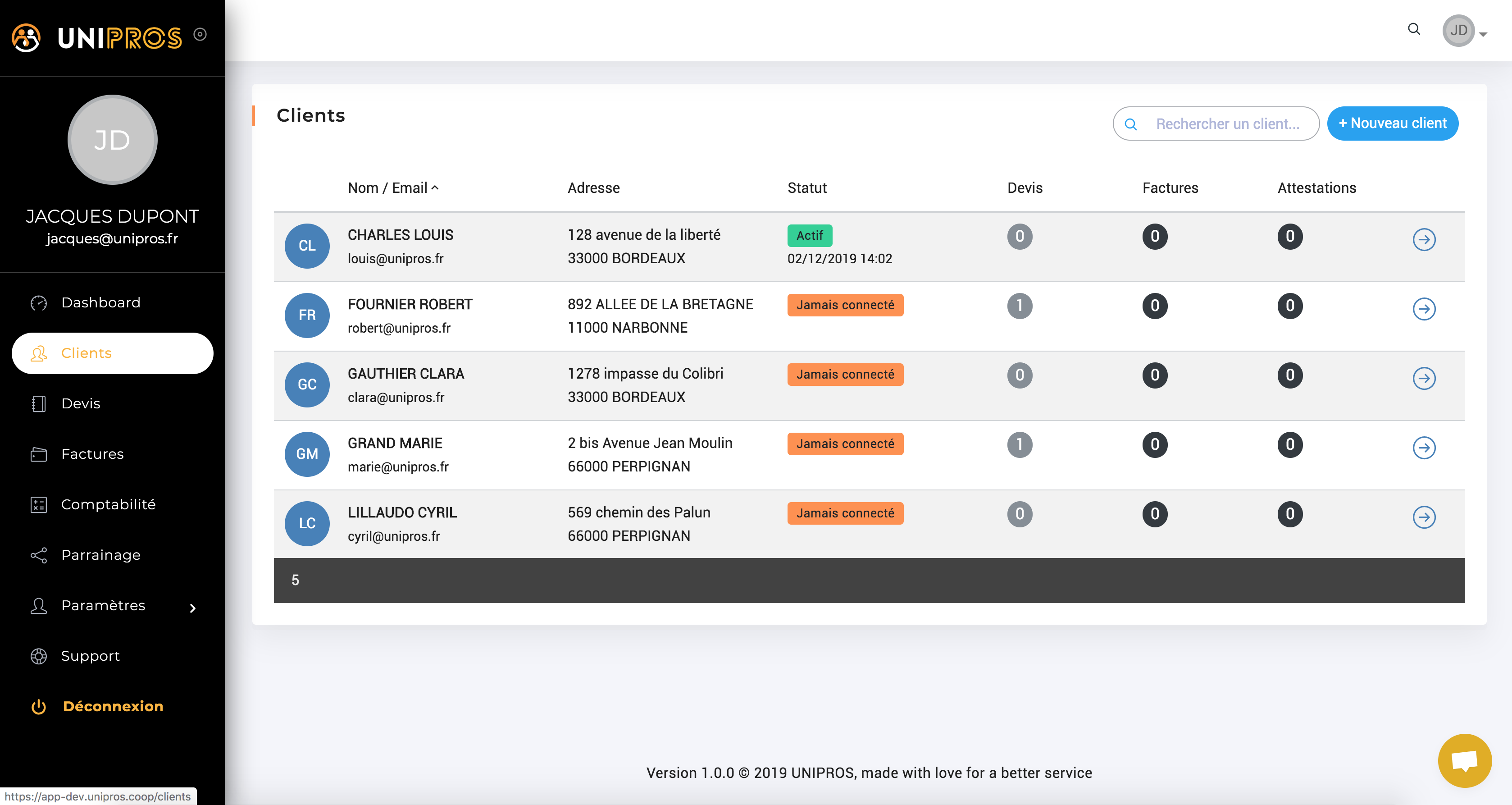1512x805 pixels.
Task: Click Attestations count badge for Gauthier Clara
Action: pos(1289,375)
